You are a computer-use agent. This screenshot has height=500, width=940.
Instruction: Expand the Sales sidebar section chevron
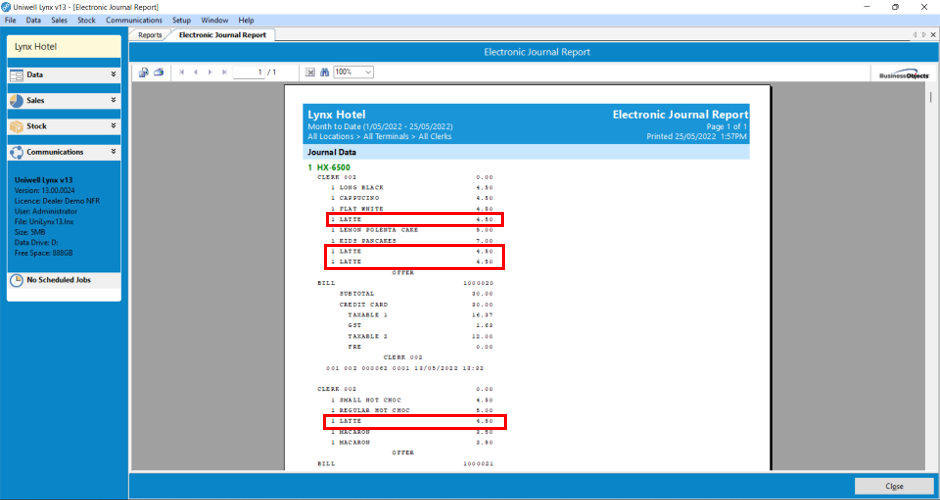pyautogui.click(x=113, y=100)
